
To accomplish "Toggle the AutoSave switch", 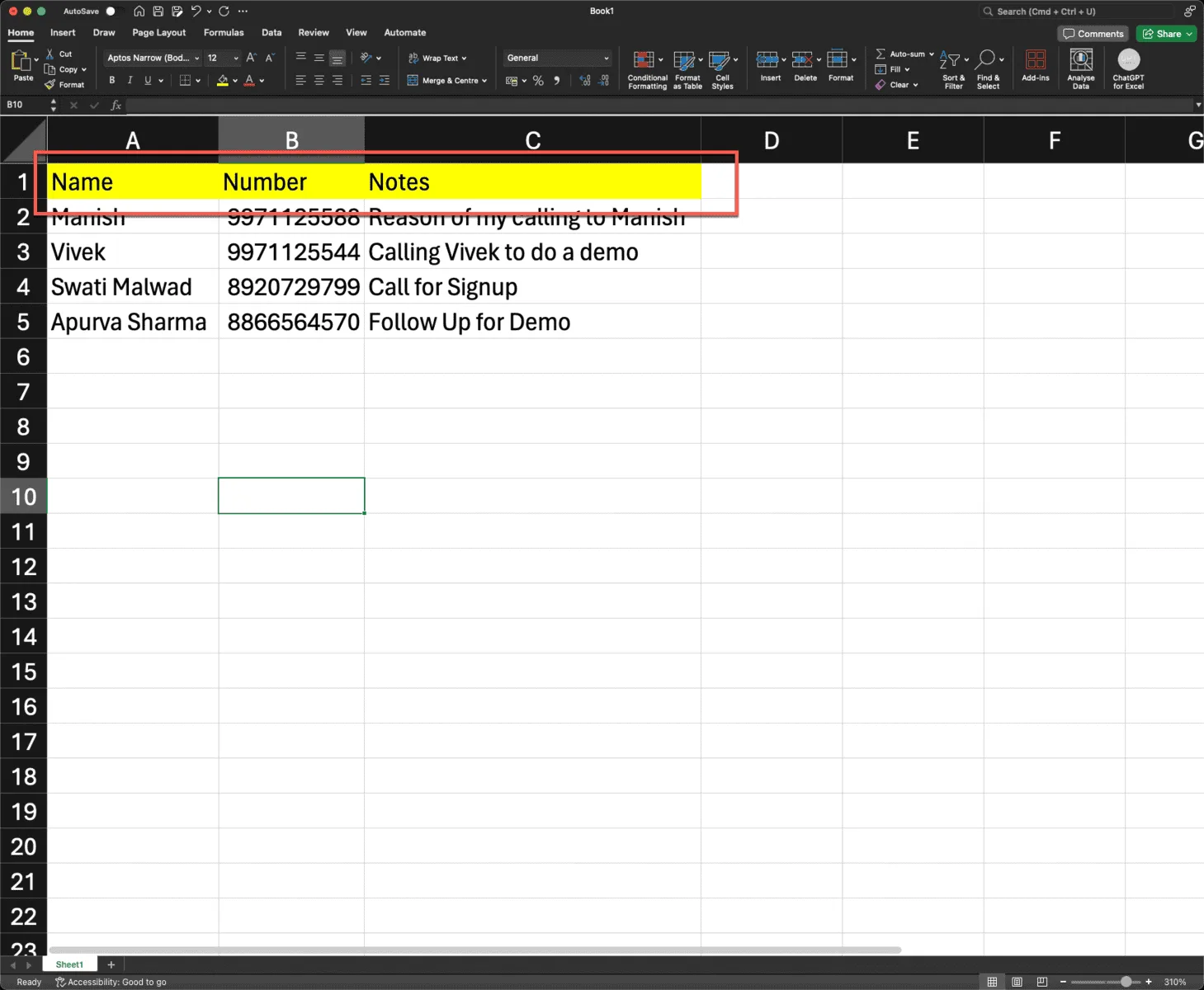I will click(115, 12).
